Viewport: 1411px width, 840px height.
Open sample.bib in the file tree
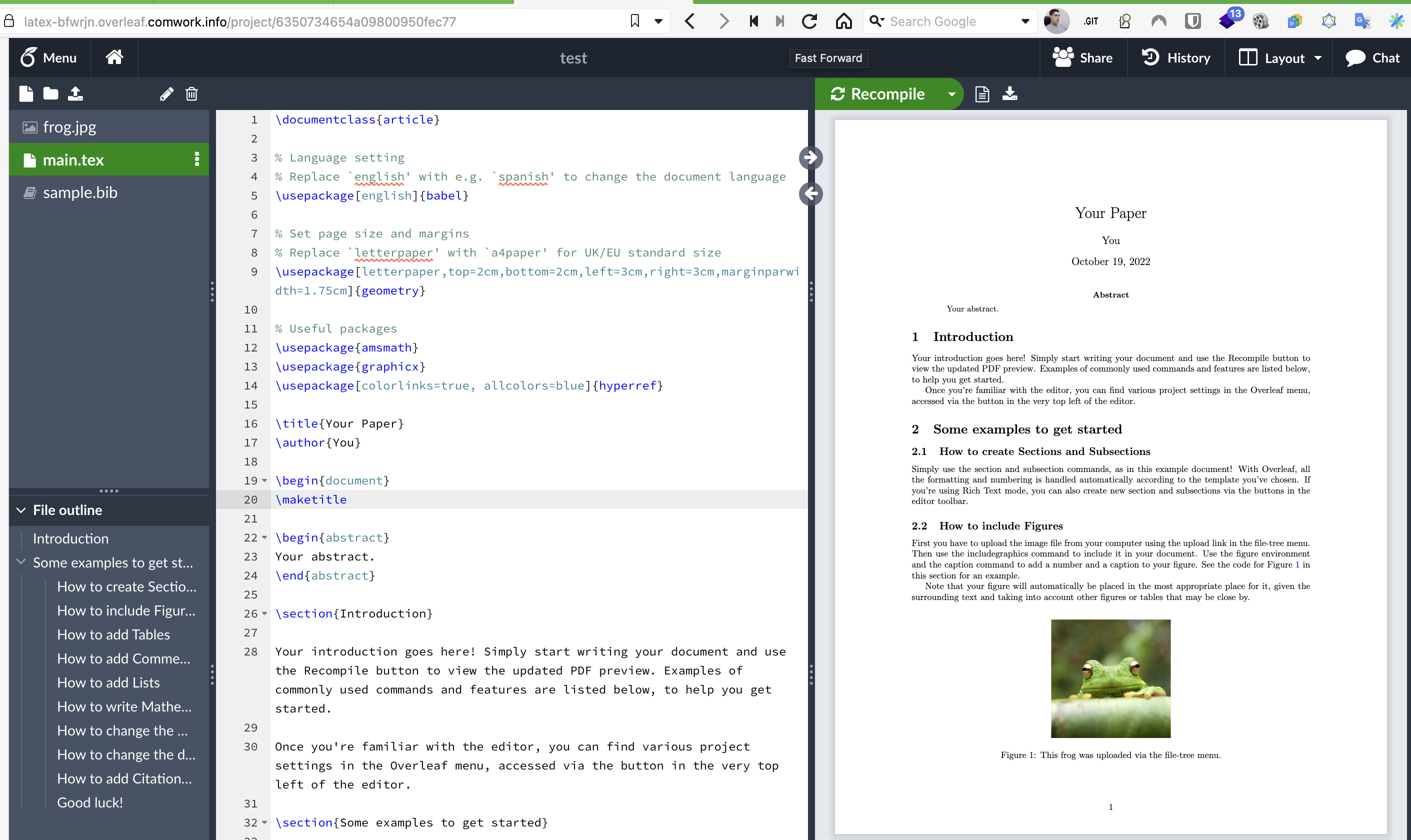109,192
